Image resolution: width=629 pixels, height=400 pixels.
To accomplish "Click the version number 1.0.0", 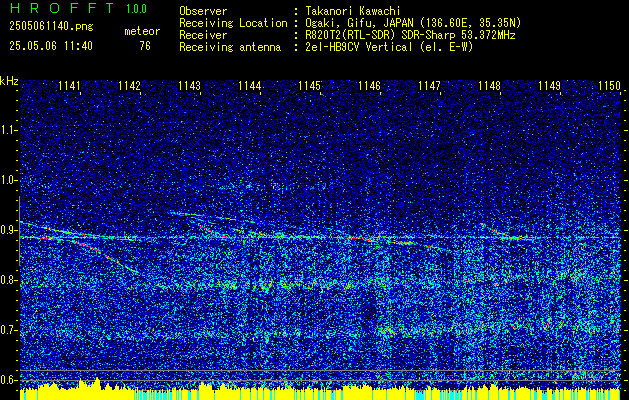I will (136, 9).
